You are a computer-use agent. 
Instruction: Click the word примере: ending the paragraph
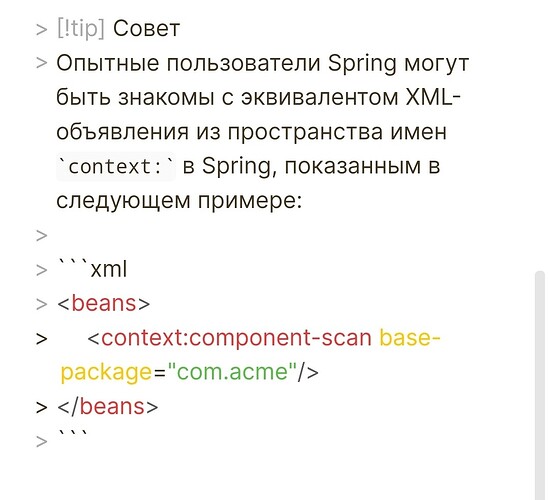coord(250,201)
